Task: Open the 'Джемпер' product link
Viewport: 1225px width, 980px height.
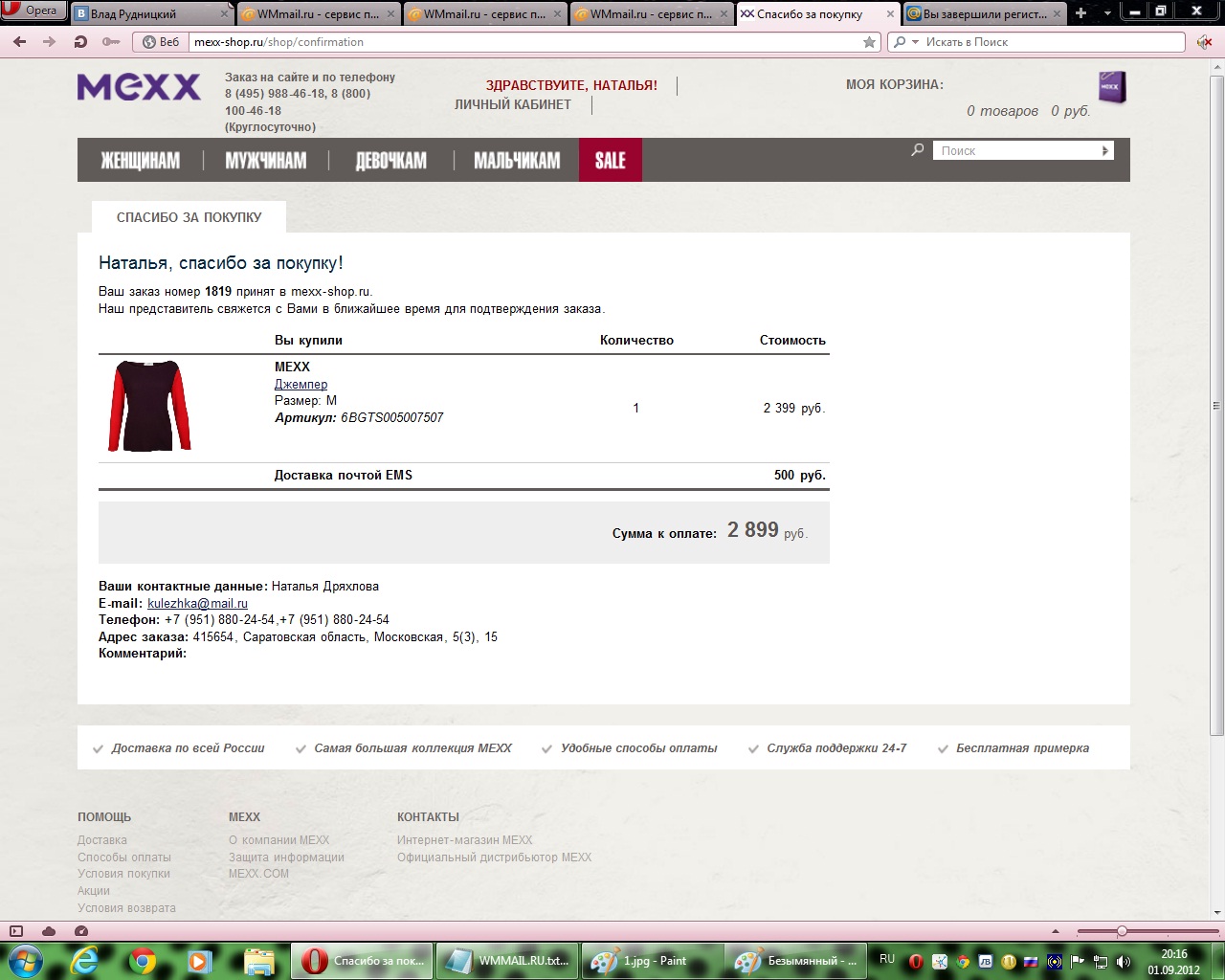Action: pyautogui.click(x=301, y=384)
